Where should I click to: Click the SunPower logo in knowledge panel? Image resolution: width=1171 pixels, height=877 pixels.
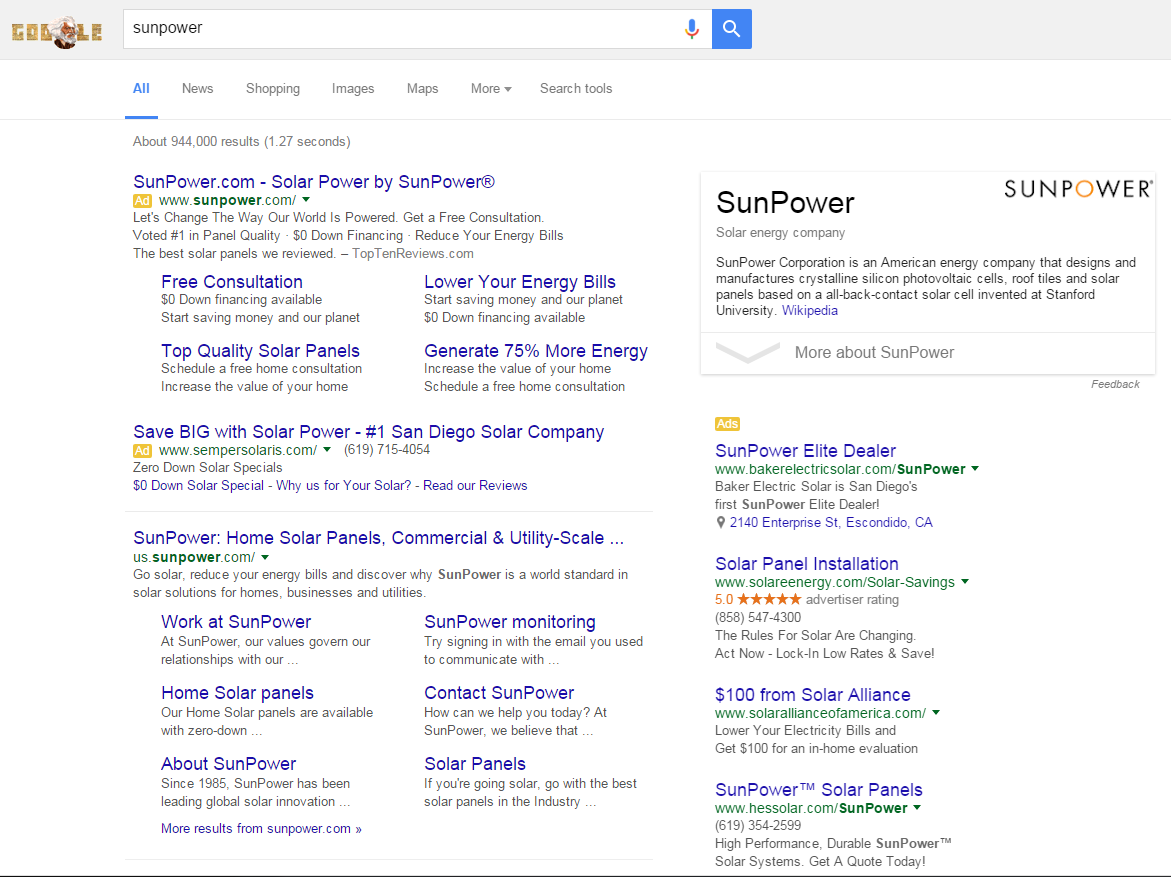click(x=1078, y=189)
